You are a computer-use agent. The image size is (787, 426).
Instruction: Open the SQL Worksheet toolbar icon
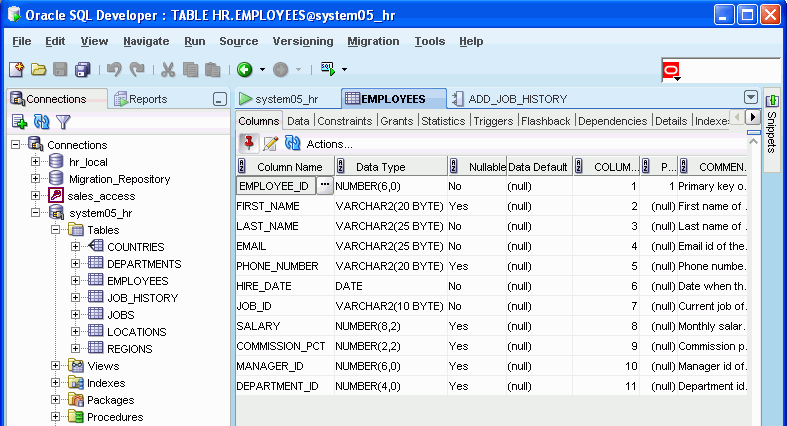click(x=327, y=70)
